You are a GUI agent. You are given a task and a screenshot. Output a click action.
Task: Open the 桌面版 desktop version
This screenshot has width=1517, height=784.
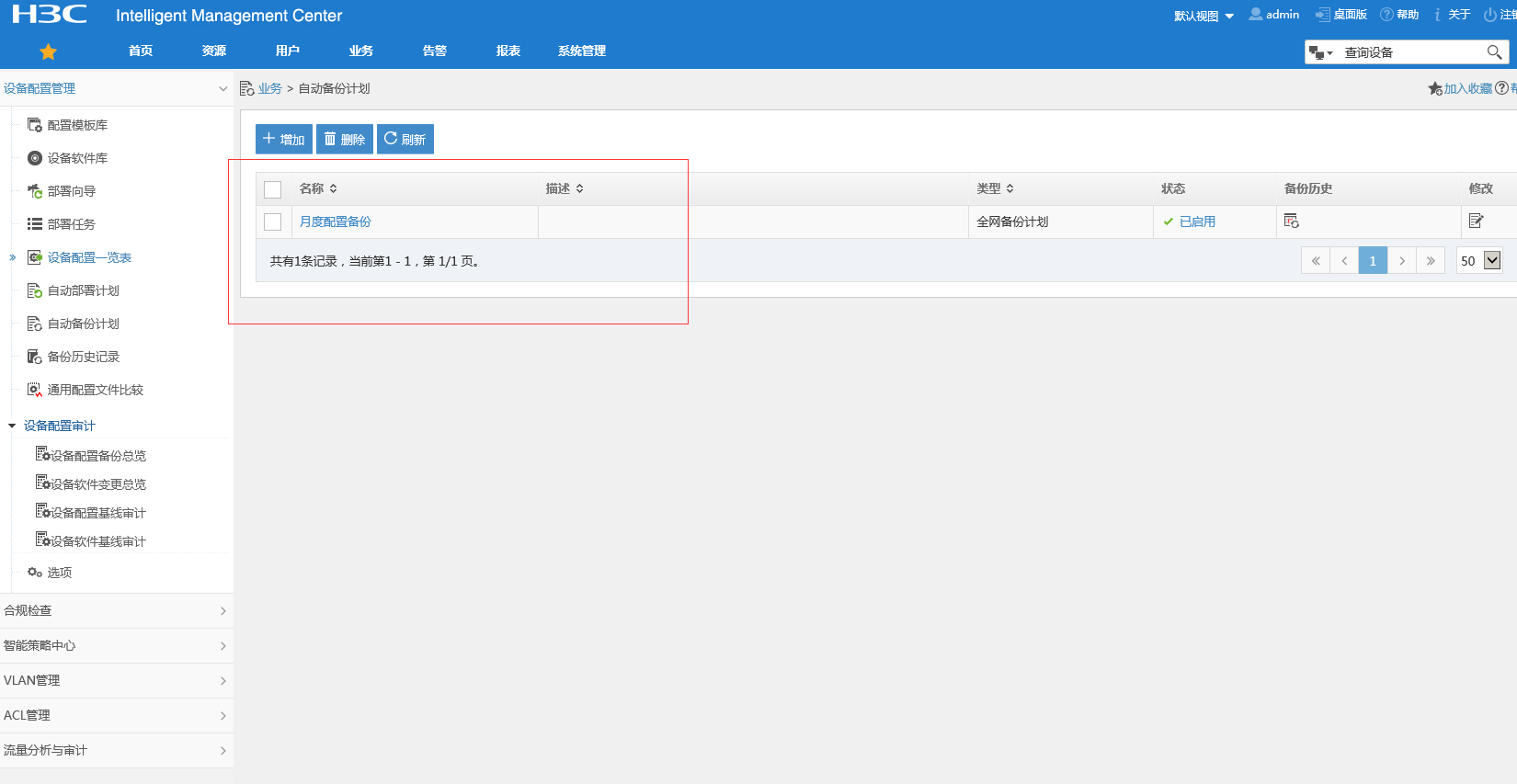pyautogui.click(x=1341, y=15)
